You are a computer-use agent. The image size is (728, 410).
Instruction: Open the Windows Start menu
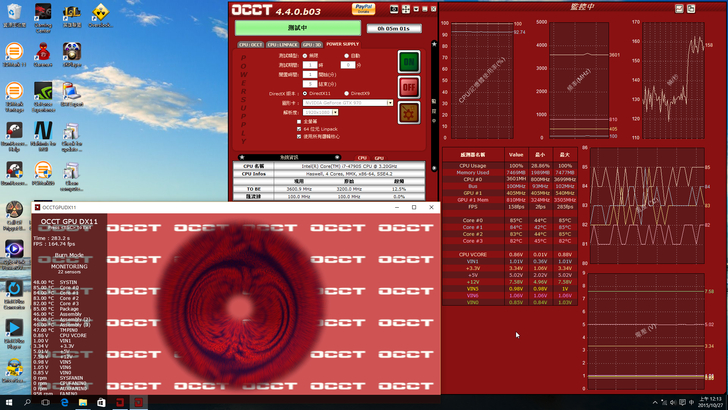tap(9, 402)
